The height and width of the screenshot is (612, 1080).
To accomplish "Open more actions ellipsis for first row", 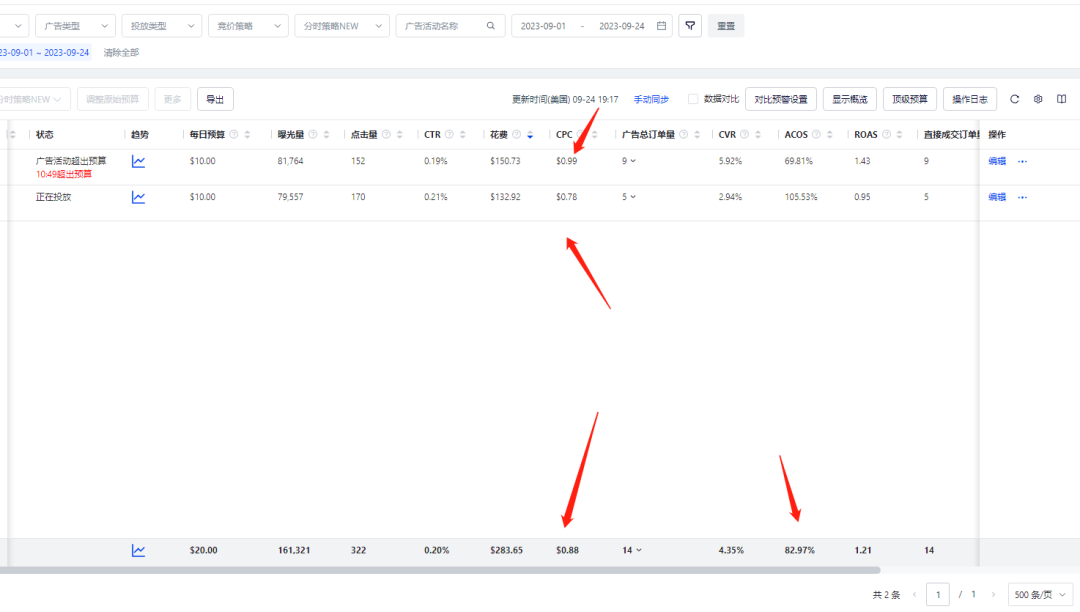I will tap(1022, 161).
